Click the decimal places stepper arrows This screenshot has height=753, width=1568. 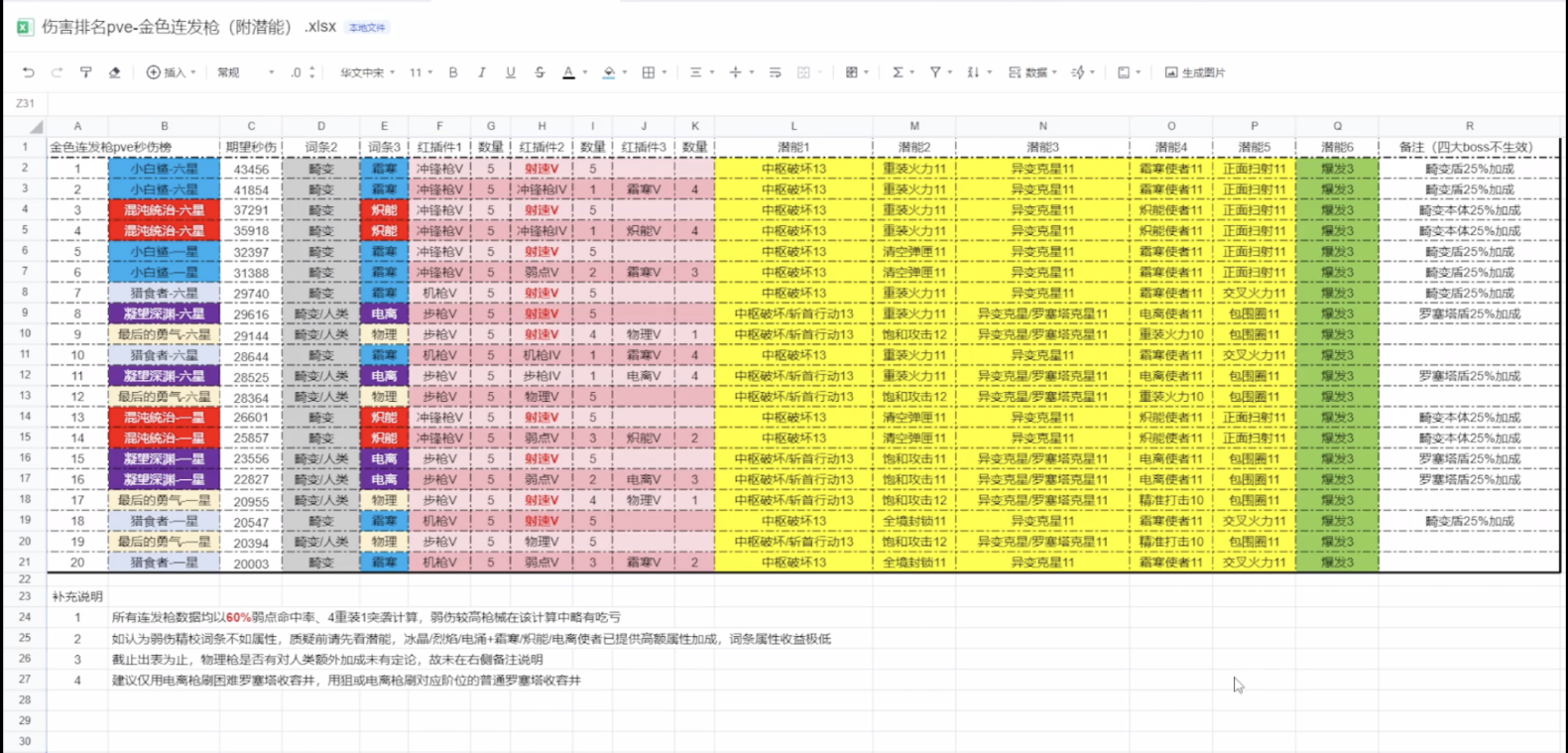(x=312, y=72)
